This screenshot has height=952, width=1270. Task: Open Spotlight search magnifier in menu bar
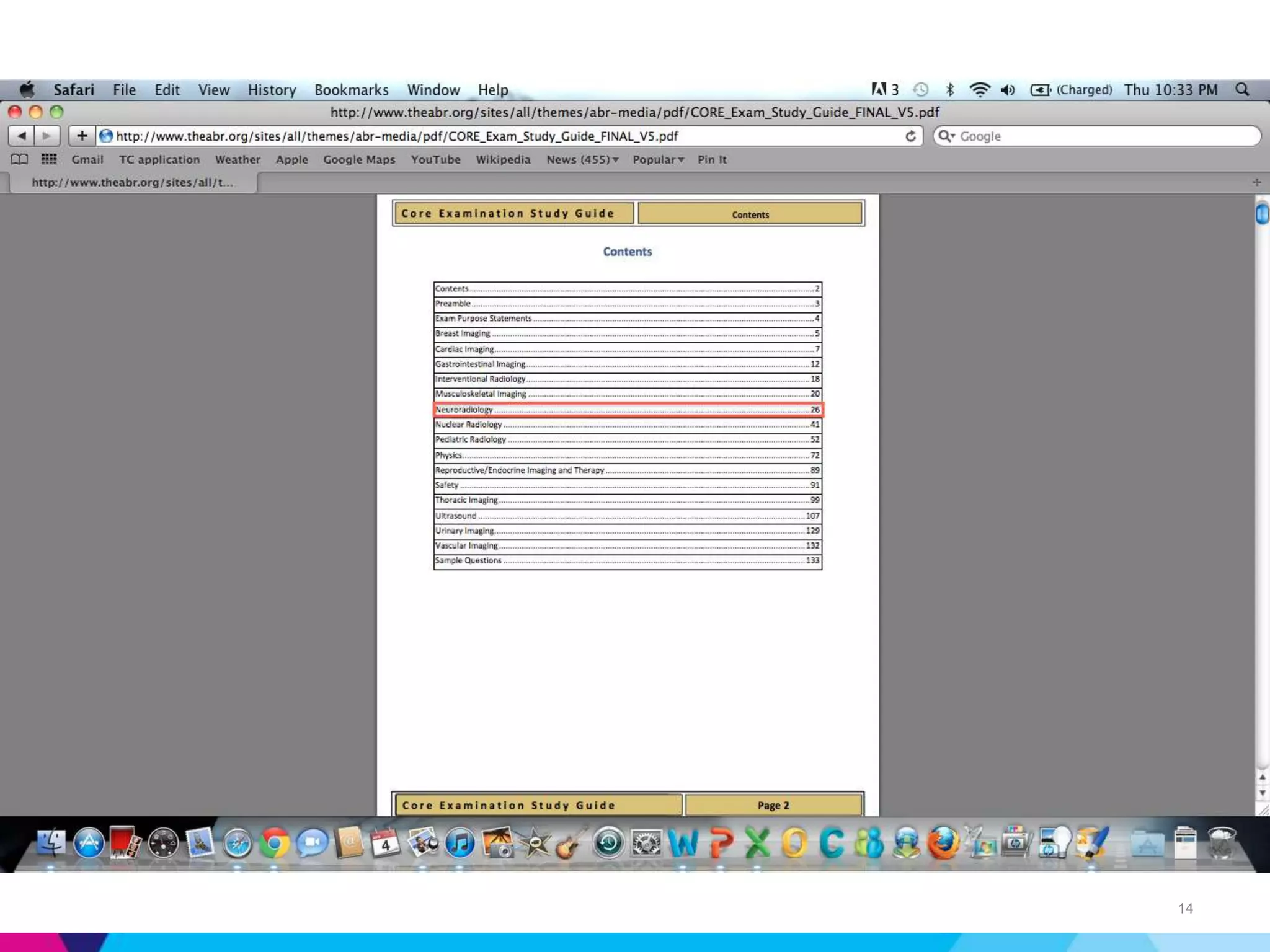pyautogui.click(x=1242, y=90)
